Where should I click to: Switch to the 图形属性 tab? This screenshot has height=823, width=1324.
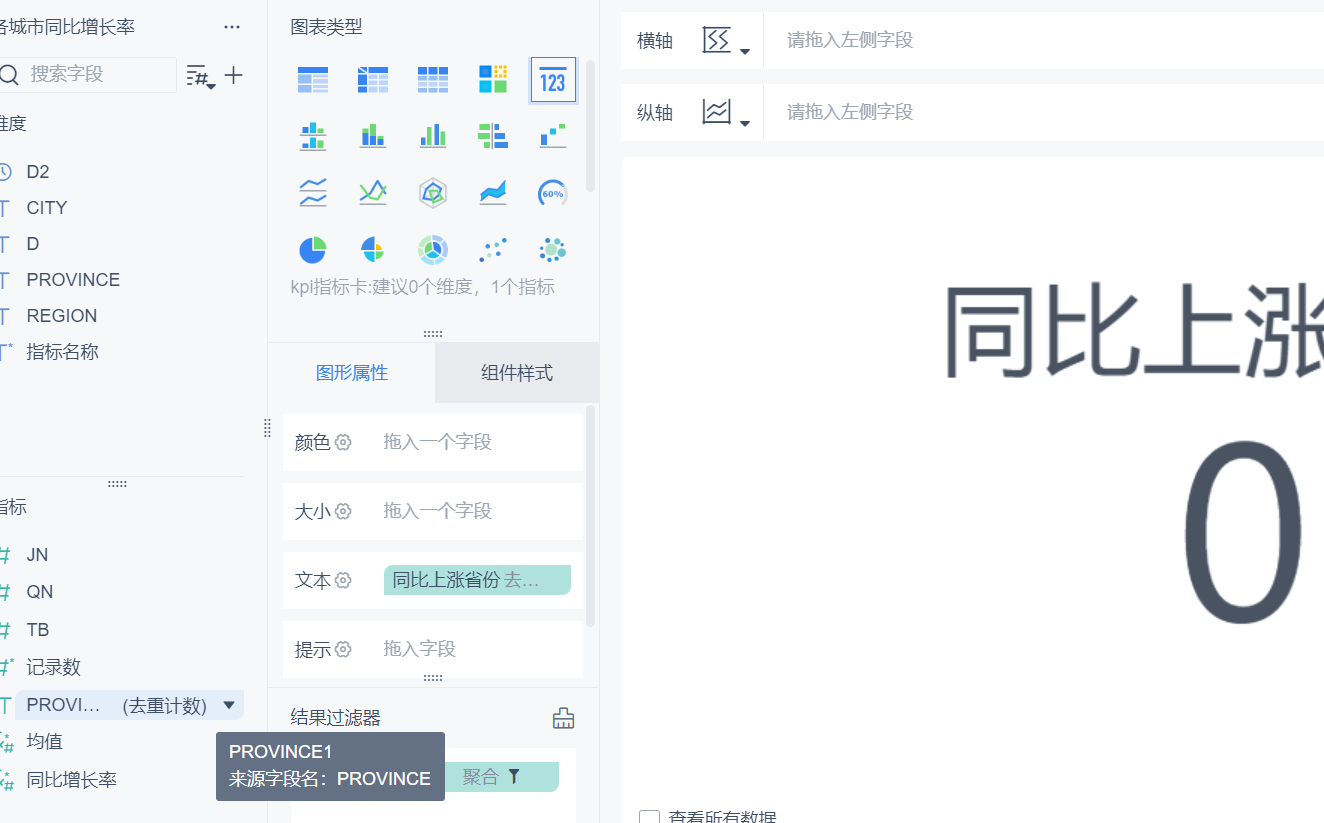click(x=352, y=373)
